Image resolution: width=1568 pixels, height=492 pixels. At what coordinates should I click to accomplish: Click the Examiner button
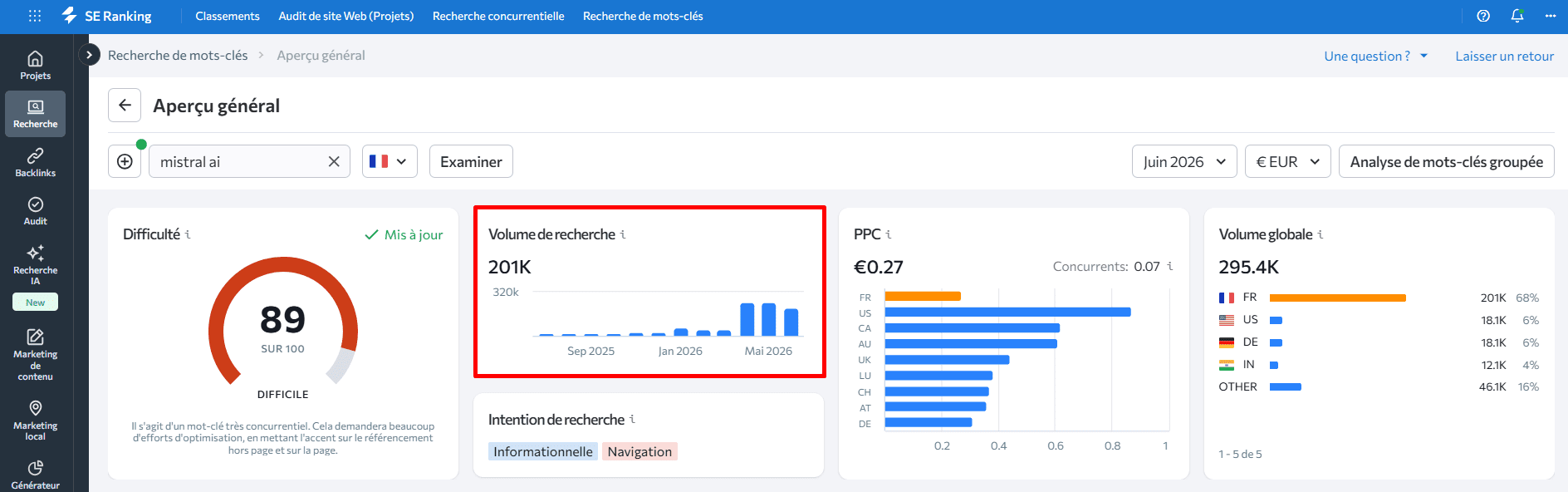point(471,161)
